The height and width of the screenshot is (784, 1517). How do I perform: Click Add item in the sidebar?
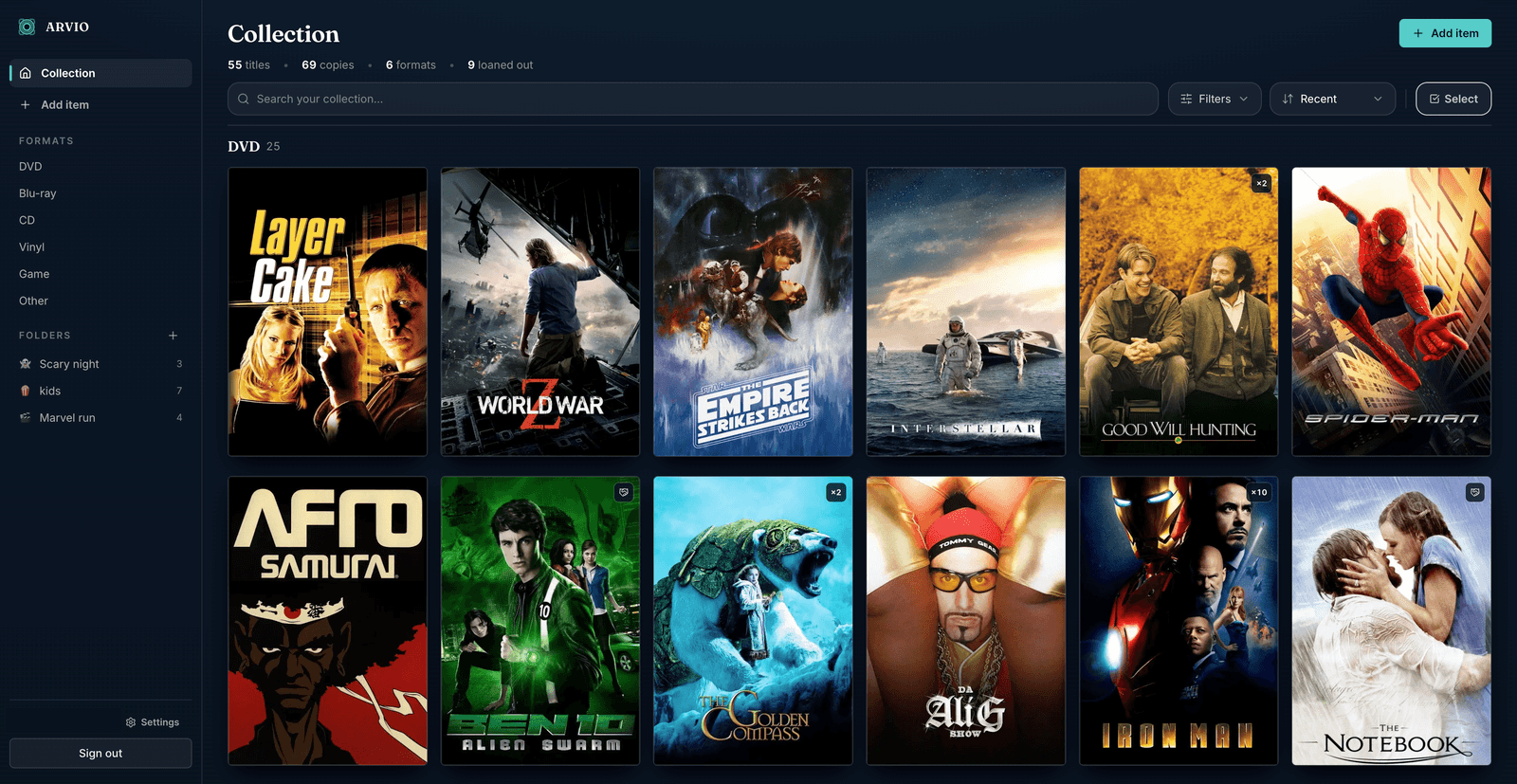click(101, 105)
